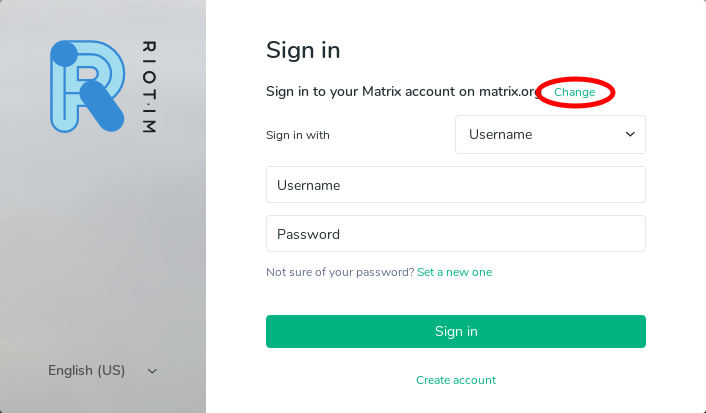Focus the Password text field
This screenshot has width=706, height=413.
pyautogui.click(x=456, y=233)
